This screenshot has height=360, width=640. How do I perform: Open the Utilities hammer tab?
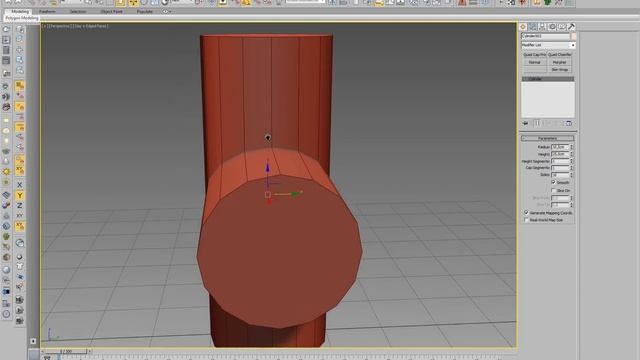571,27
